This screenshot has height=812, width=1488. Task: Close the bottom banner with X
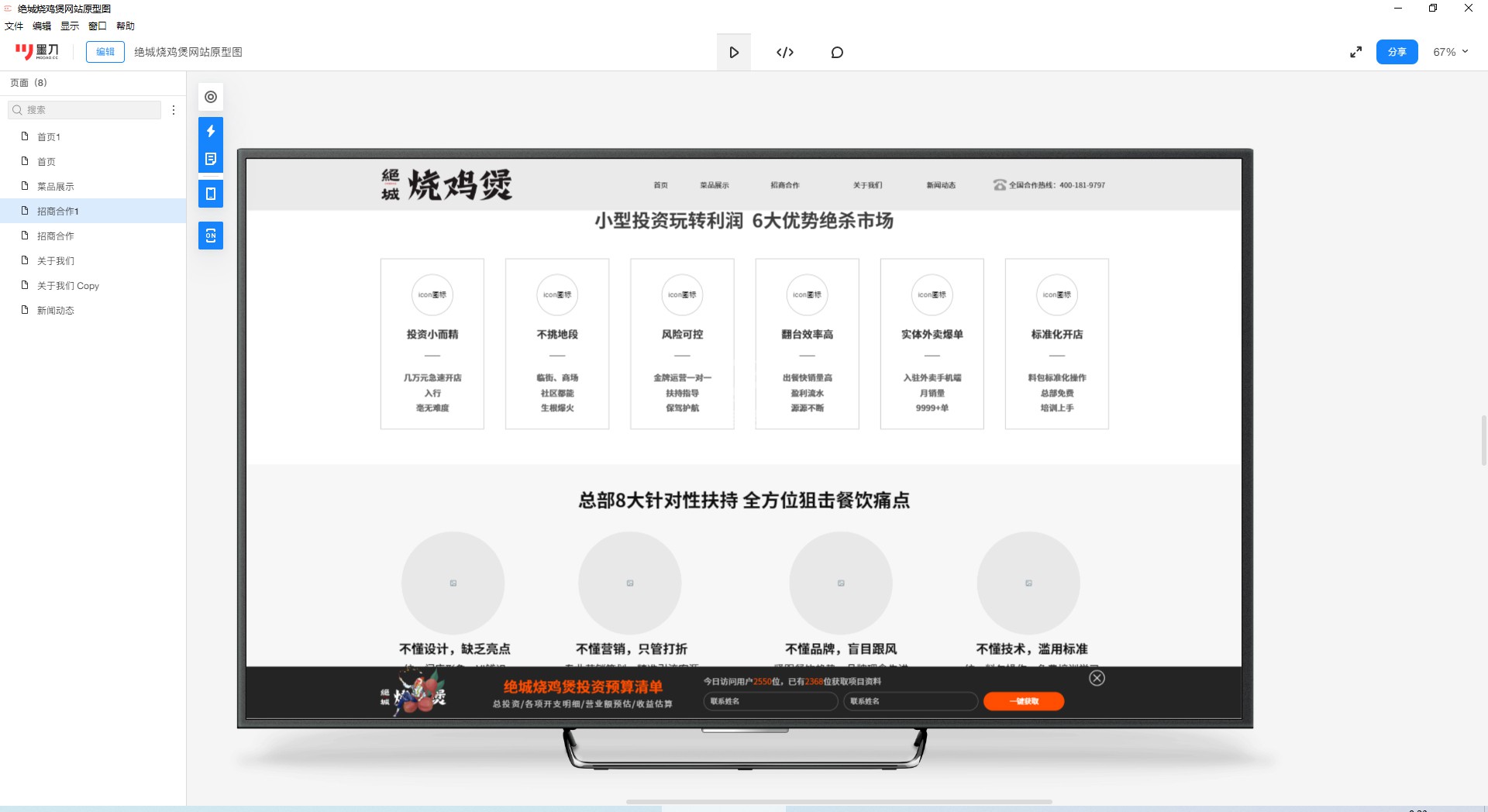1097,678
